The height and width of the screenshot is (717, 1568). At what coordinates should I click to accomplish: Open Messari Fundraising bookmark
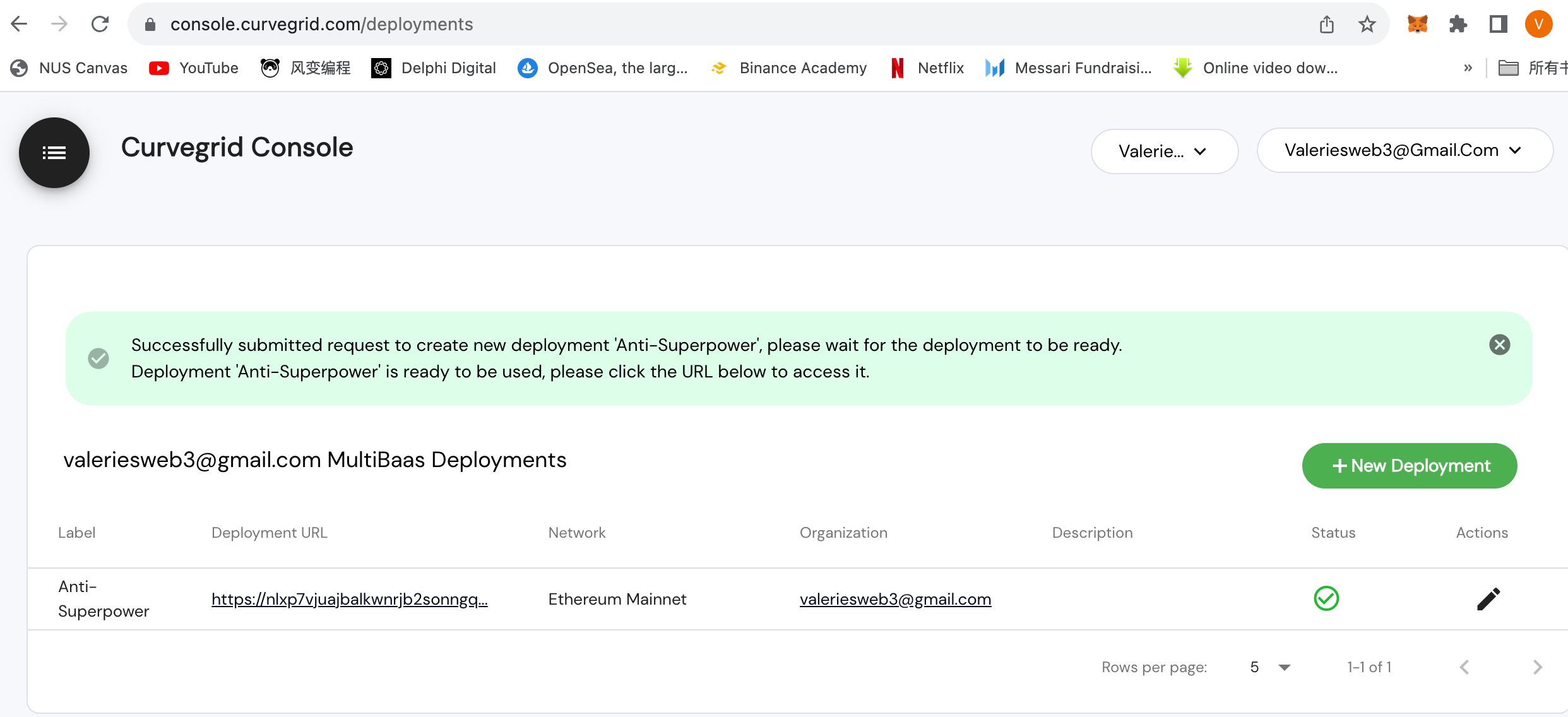pos(1068,68)
